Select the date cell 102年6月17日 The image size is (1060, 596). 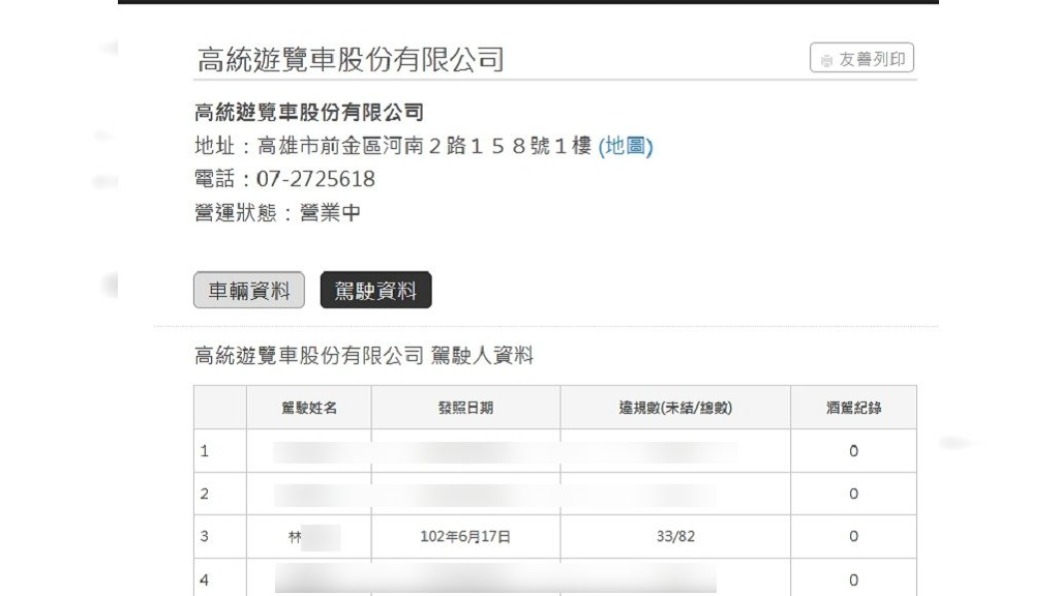[x=465, y=537]
